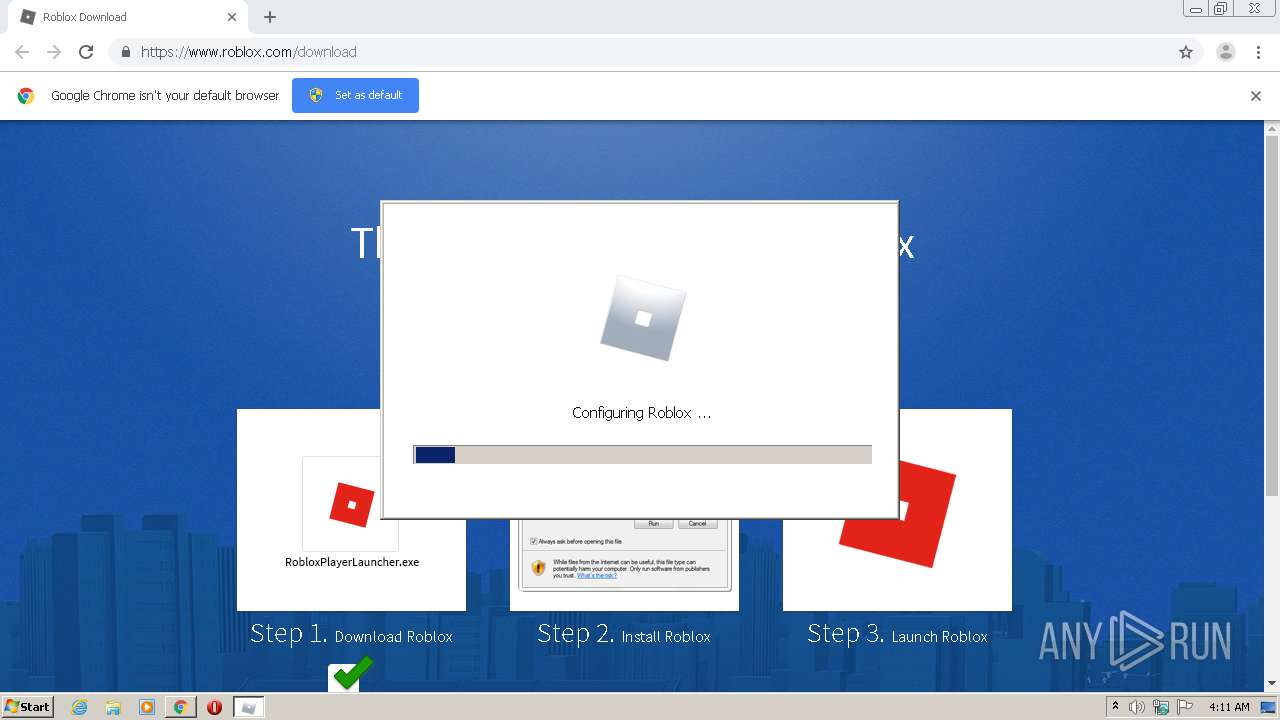The width and height of the screenshot is (1280, 720).
Task: Open the red Opera taskbar icon
Action: (214, 707)
